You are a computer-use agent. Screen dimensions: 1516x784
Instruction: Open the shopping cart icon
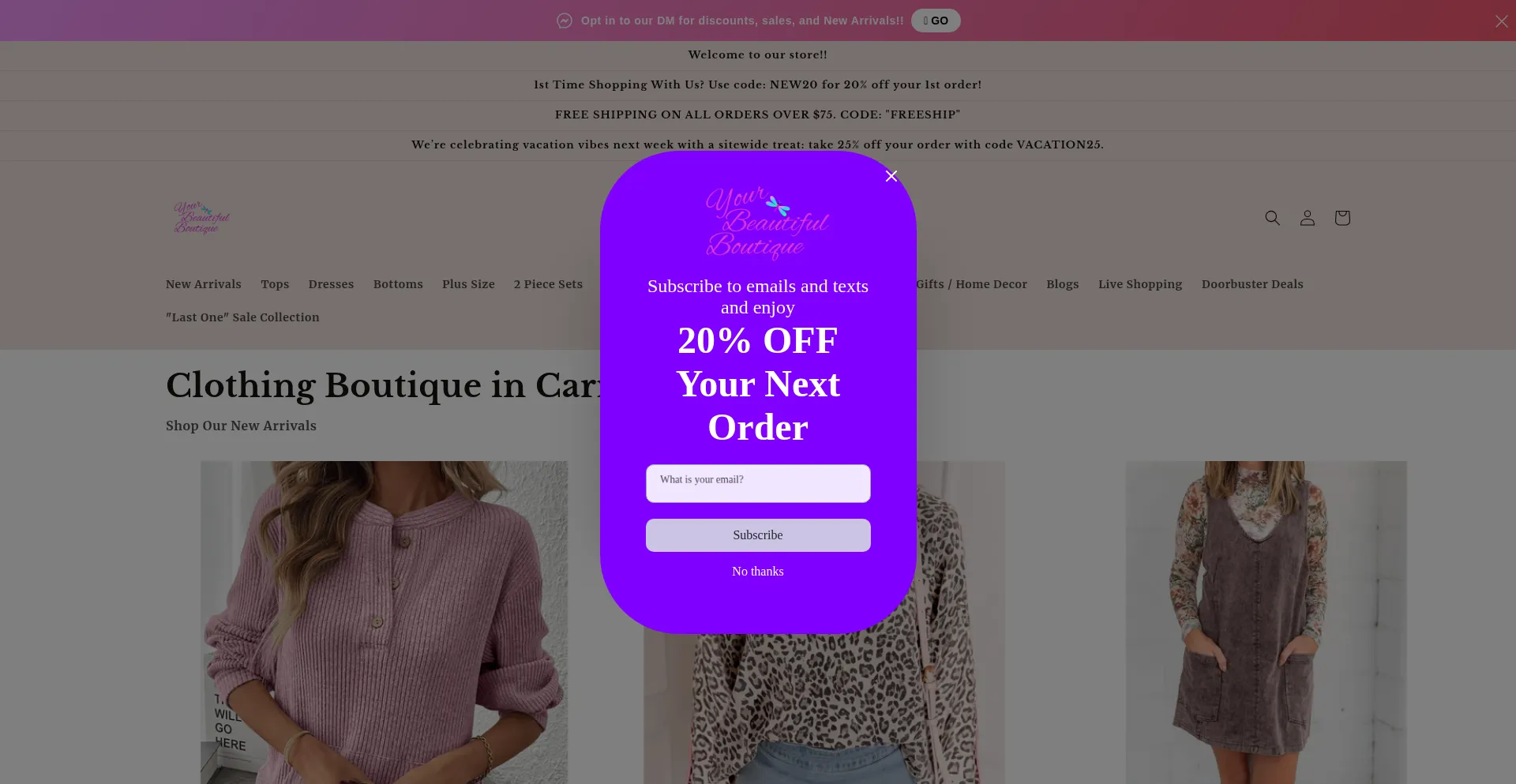point(1342,218)
